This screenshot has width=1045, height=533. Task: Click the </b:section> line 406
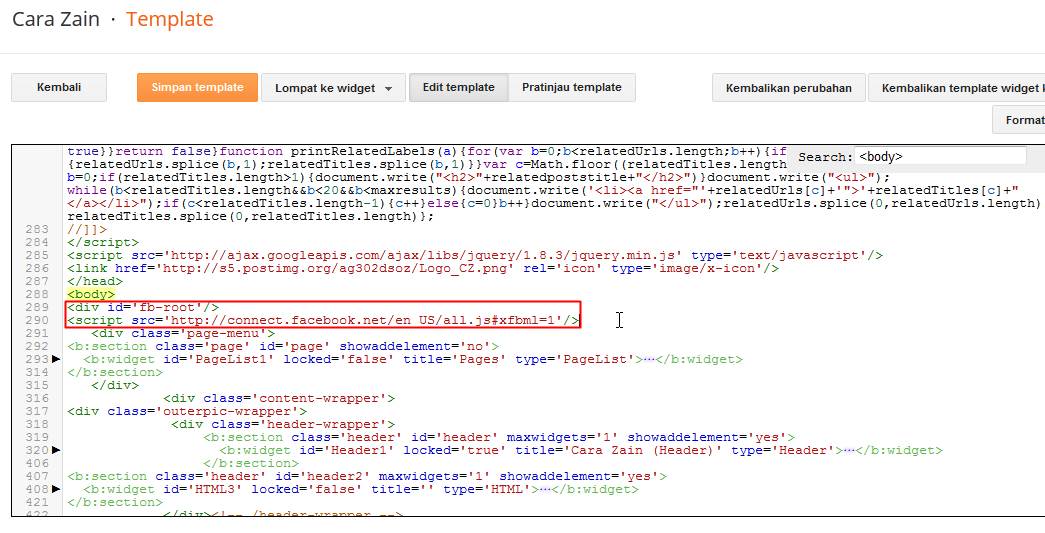point(251,463)
